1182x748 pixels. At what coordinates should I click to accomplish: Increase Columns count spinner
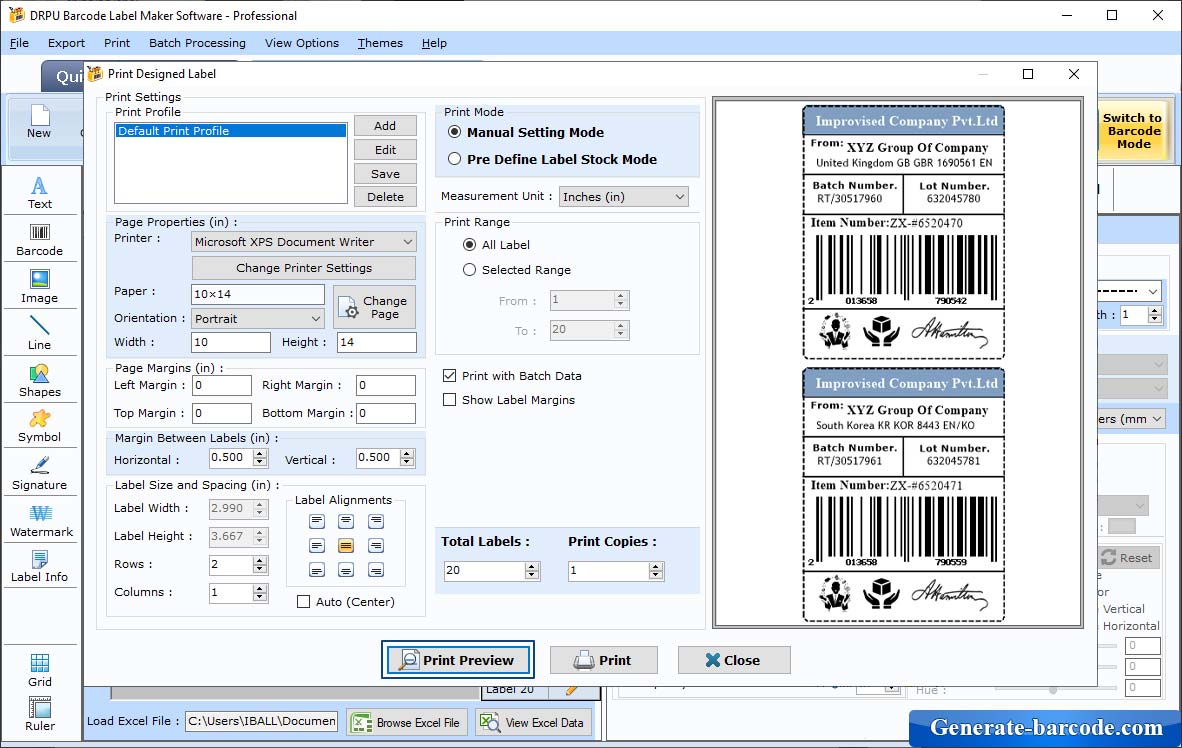260,589
